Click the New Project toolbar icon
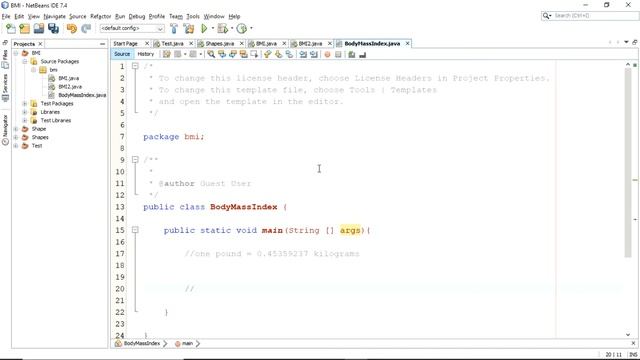Image resolution: width=640 pixels, height=360 pixels. pyautogui.click(x=24, y=29)
